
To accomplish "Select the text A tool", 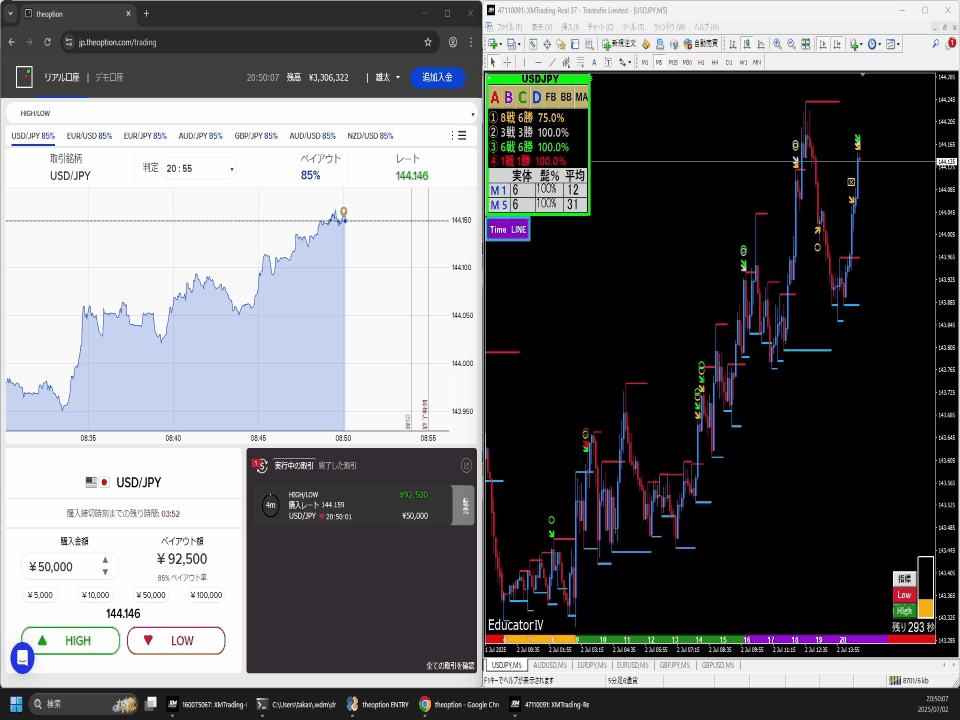I will 594,62.
